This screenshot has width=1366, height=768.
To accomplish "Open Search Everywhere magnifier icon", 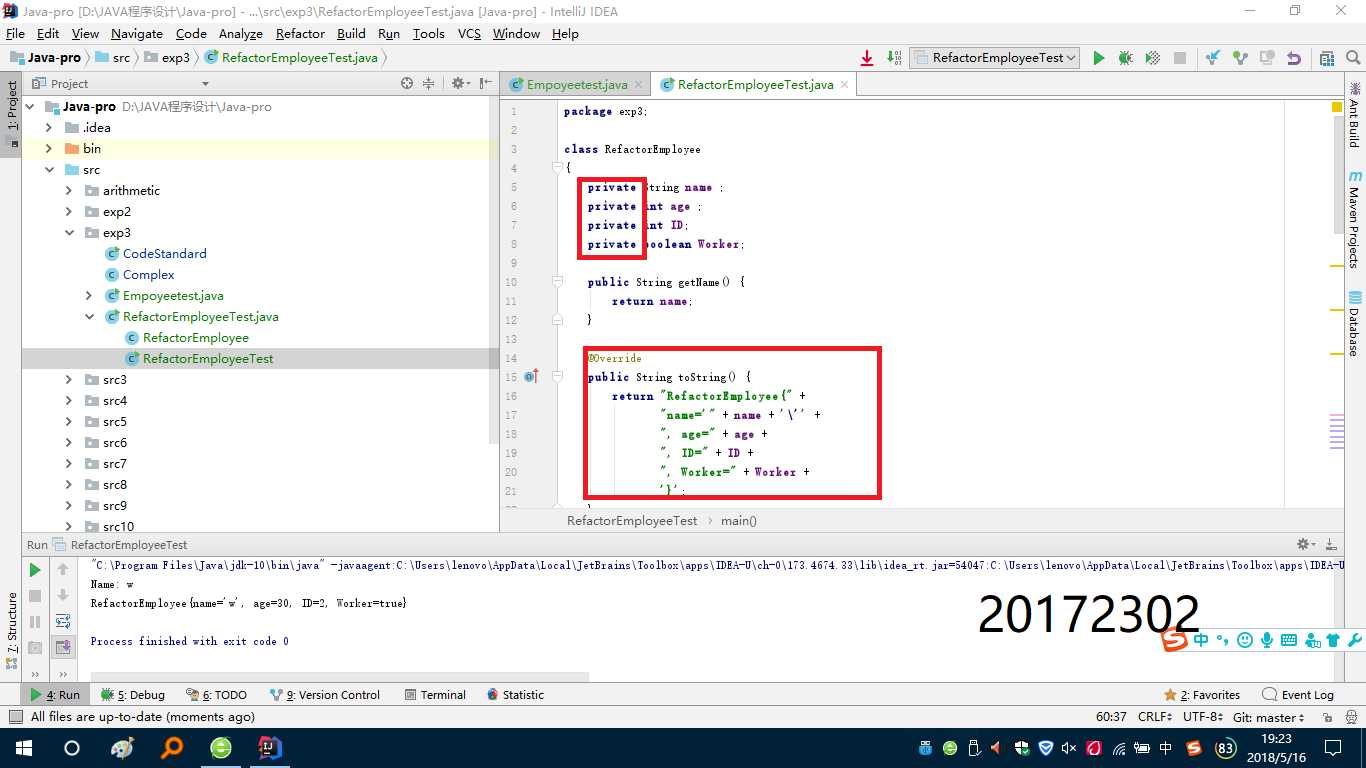I will click(1353, 58).
